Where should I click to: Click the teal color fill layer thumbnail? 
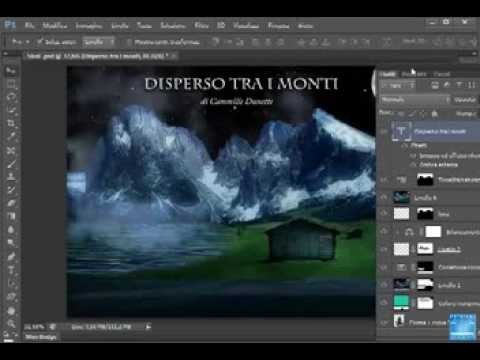401,302
